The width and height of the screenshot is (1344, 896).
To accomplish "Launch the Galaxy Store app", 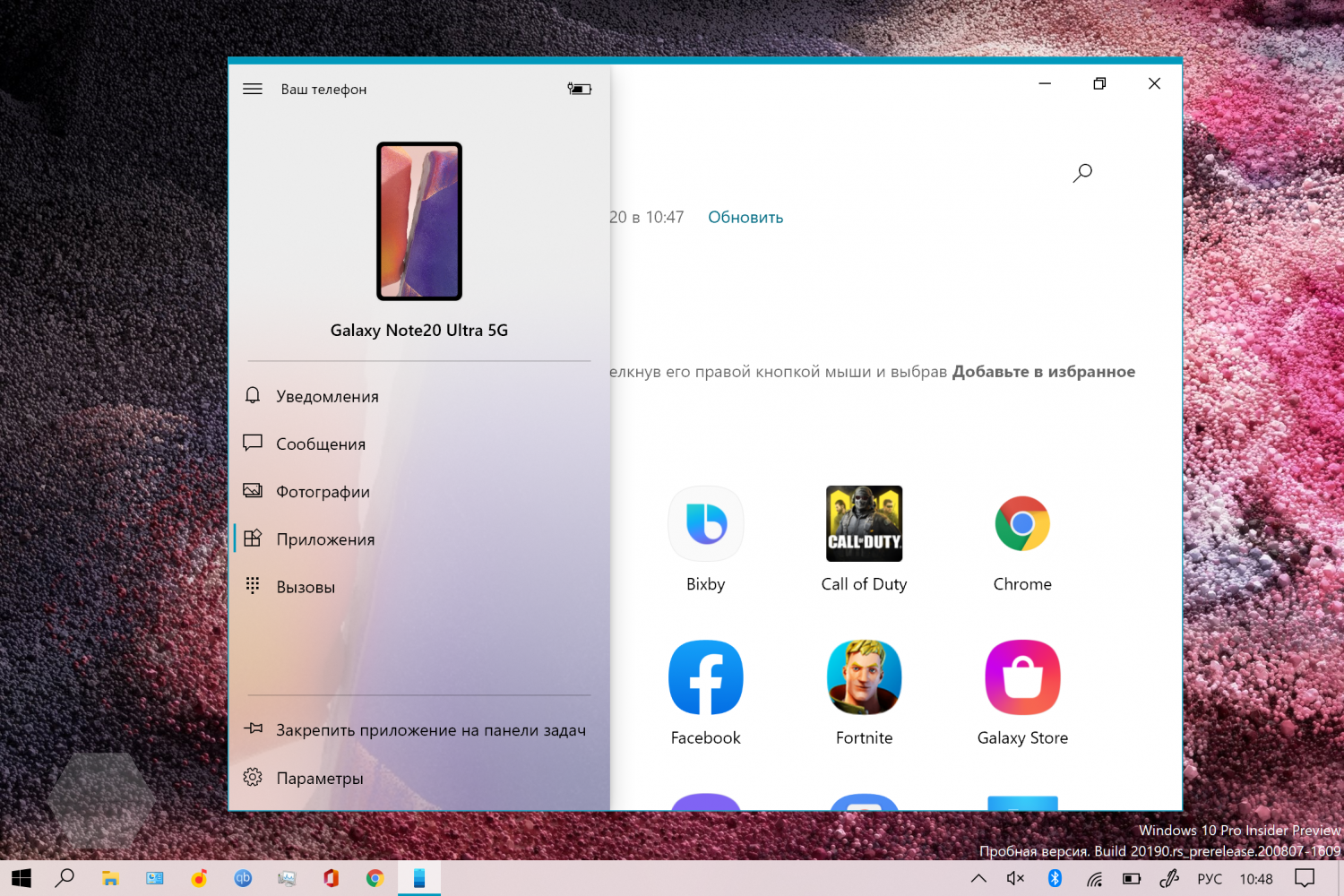I will click(x=1022, y=694).
